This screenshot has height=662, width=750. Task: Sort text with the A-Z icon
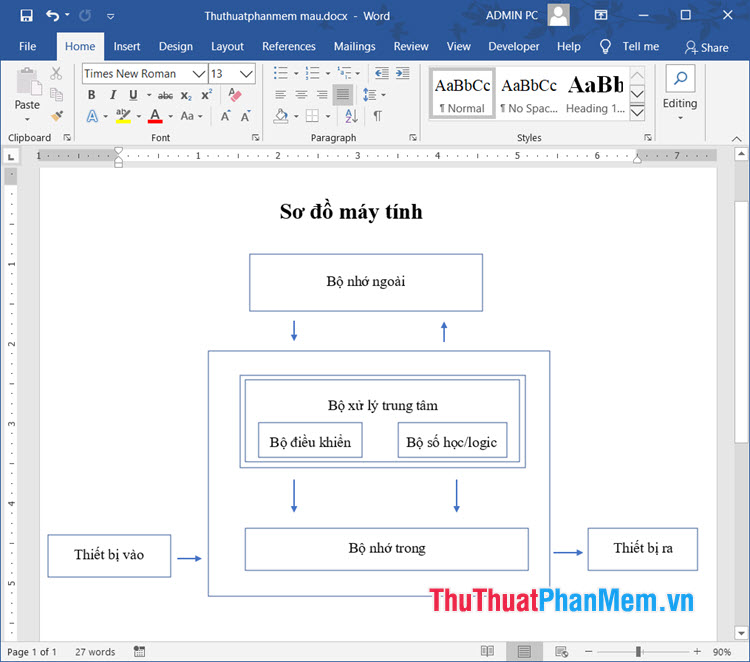351,116
